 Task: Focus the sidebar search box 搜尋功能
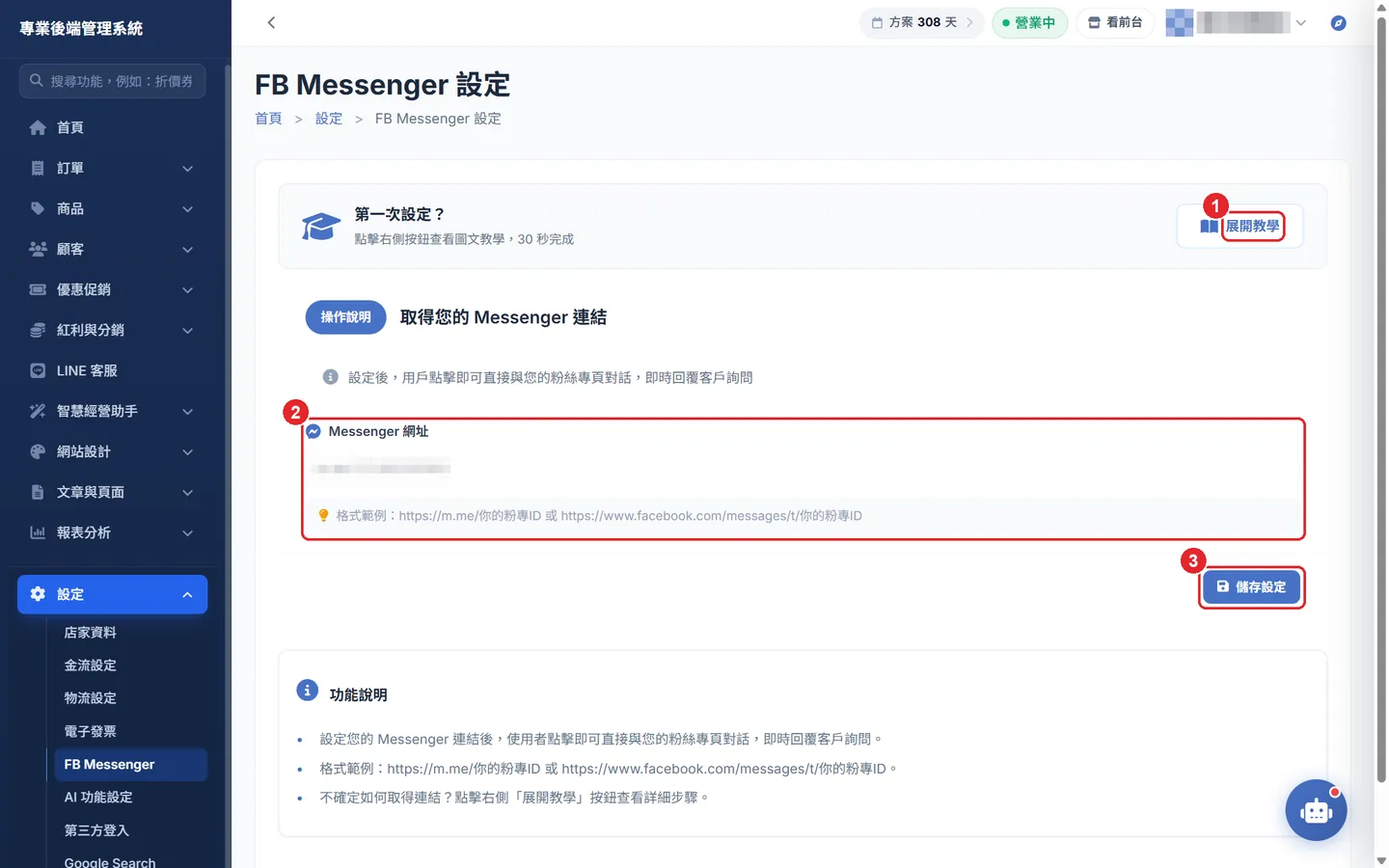112,81
